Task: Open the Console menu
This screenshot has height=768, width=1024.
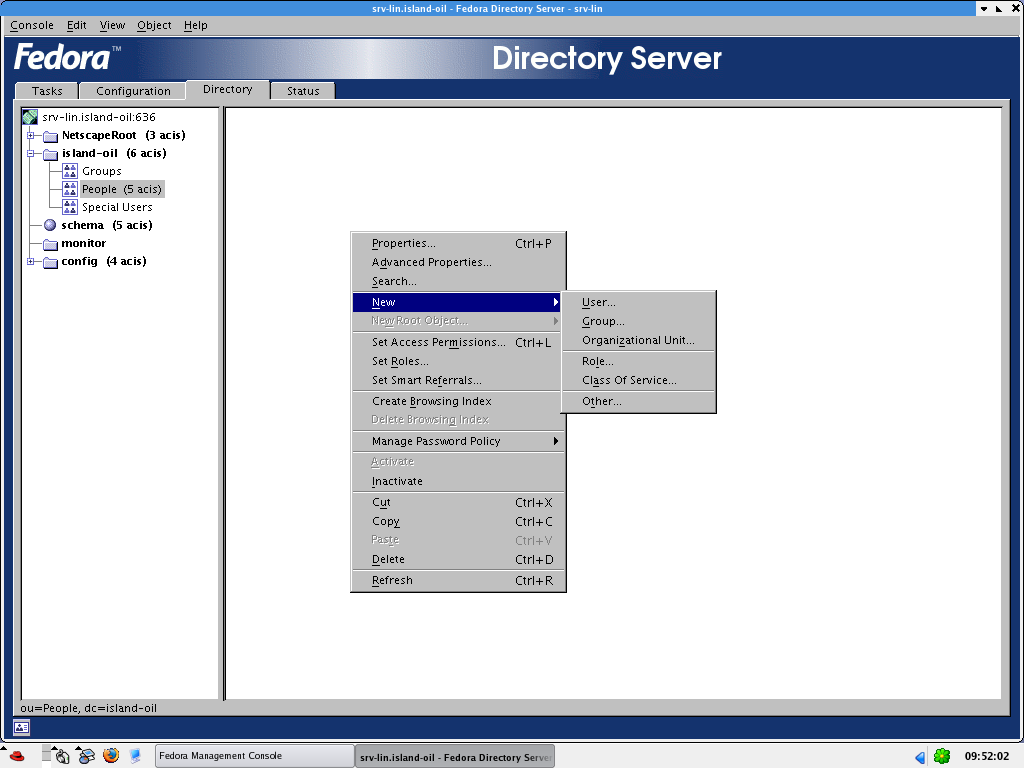Action: [x=32, y=25]
